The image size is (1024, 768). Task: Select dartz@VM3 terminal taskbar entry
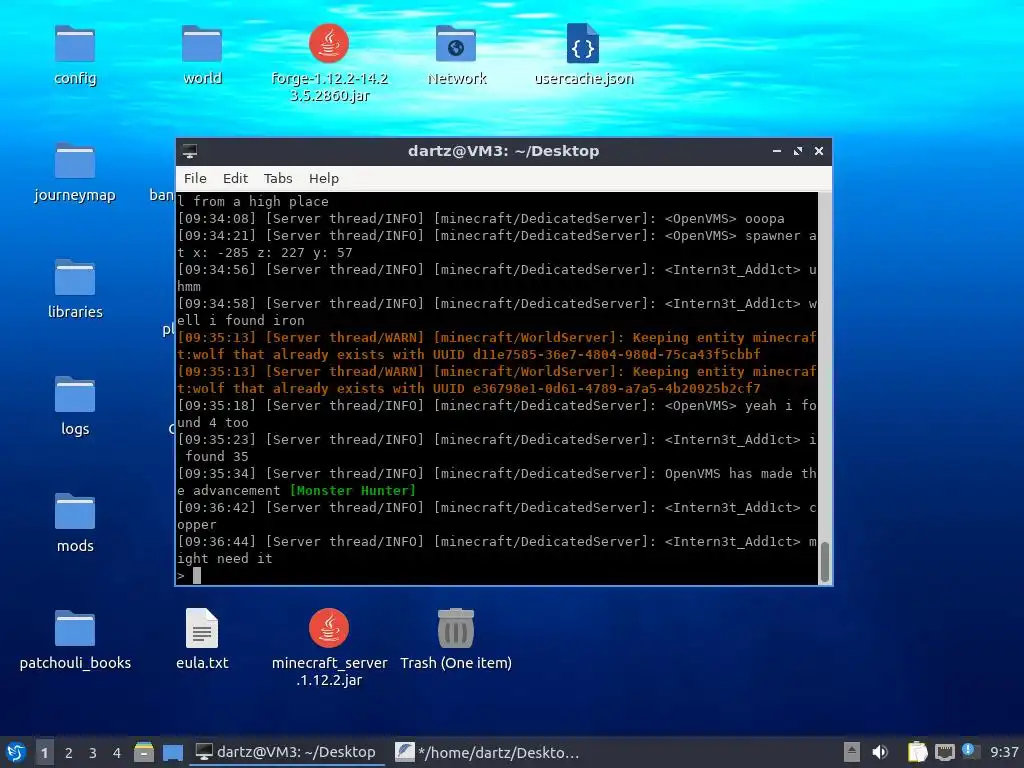click(286, 752)
